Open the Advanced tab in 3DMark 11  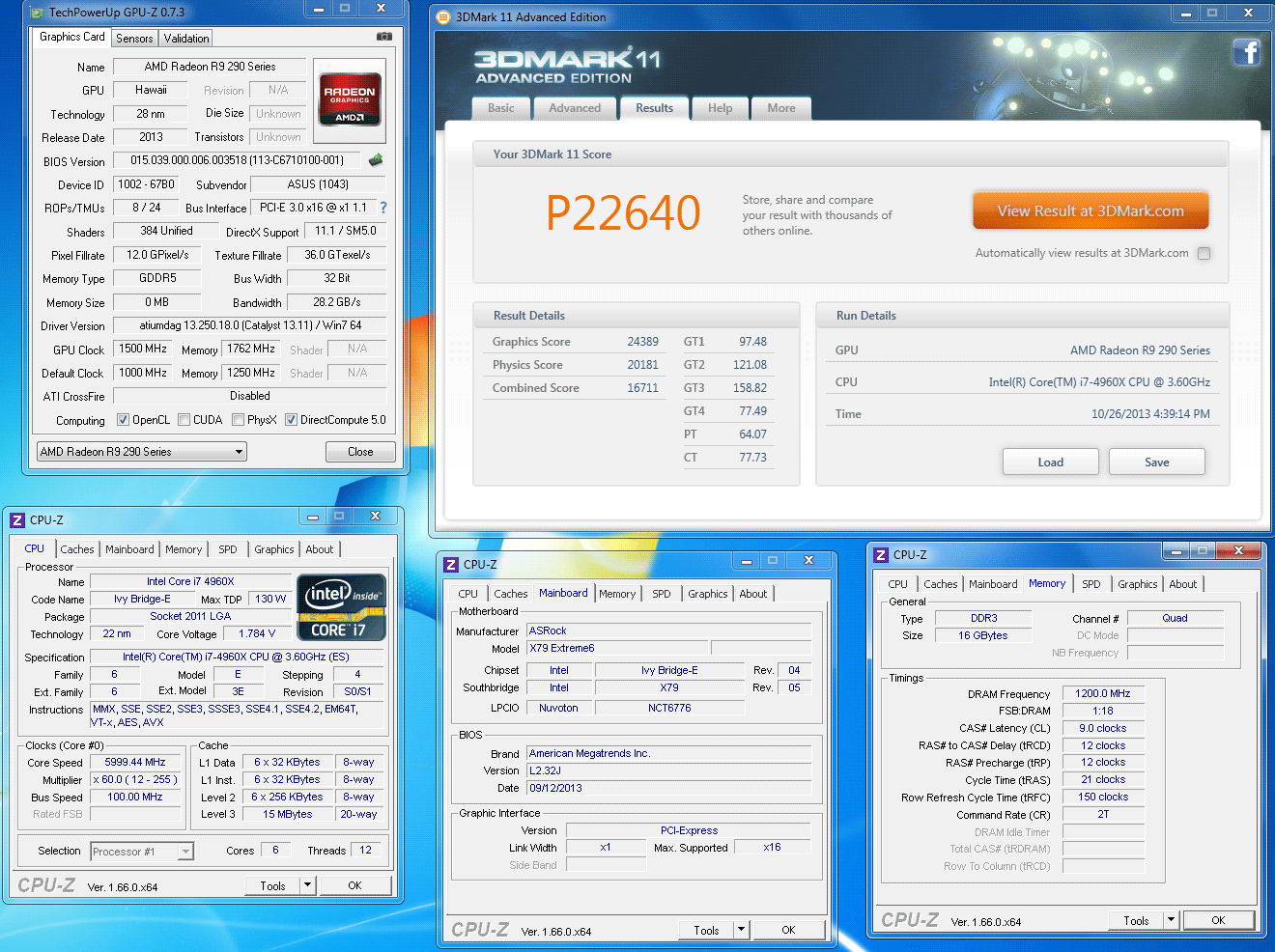click(575, 108)
